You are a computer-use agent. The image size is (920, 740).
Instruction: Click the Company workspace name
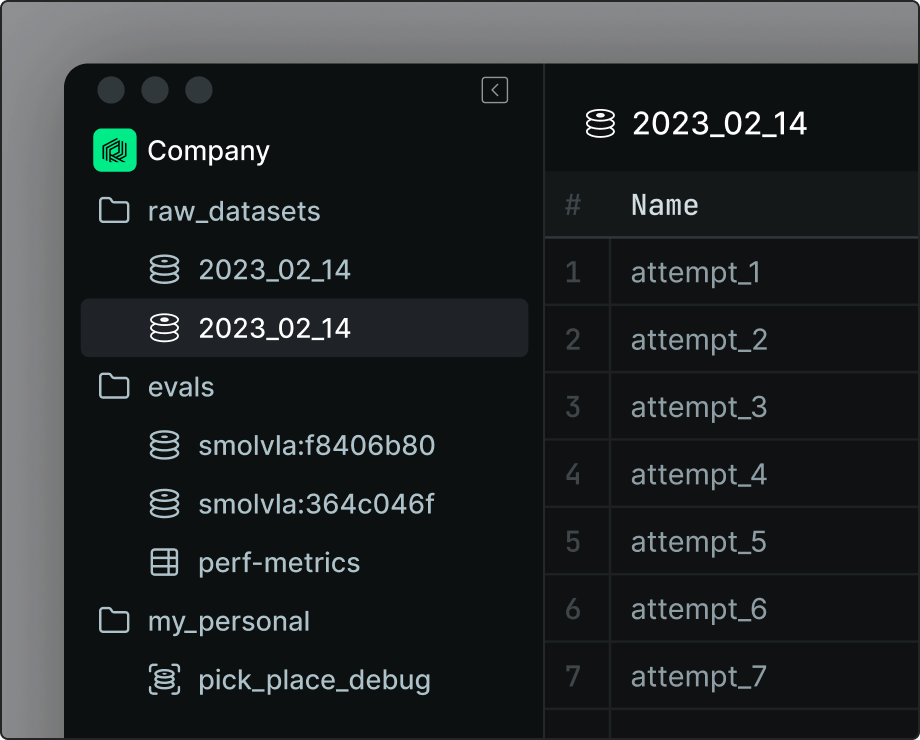point(208,150)
